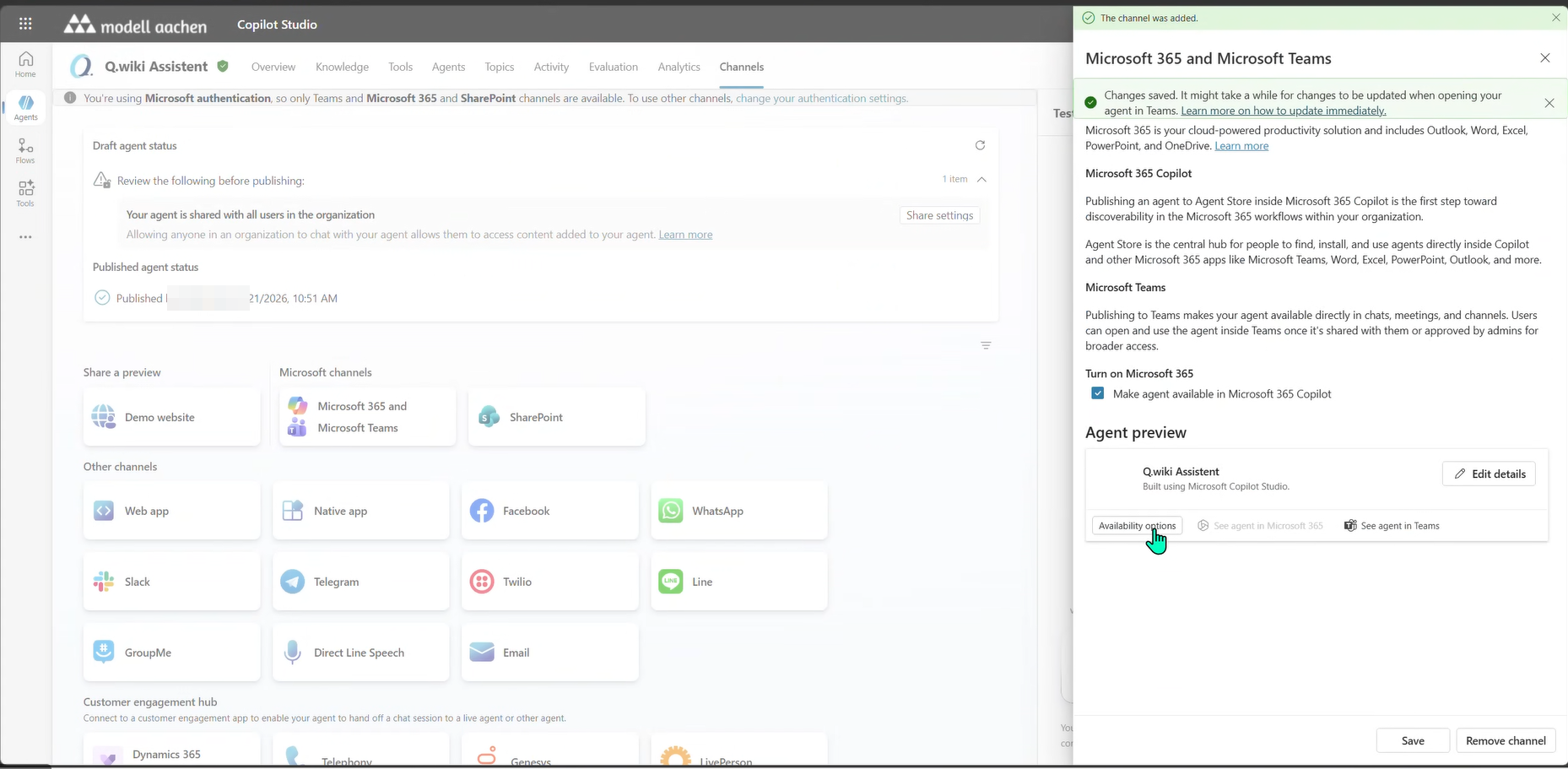The width and height of the screenshot is (1568, 769).
Task: Select the WhatsApp channel
Action: click(x=739, y=511)
